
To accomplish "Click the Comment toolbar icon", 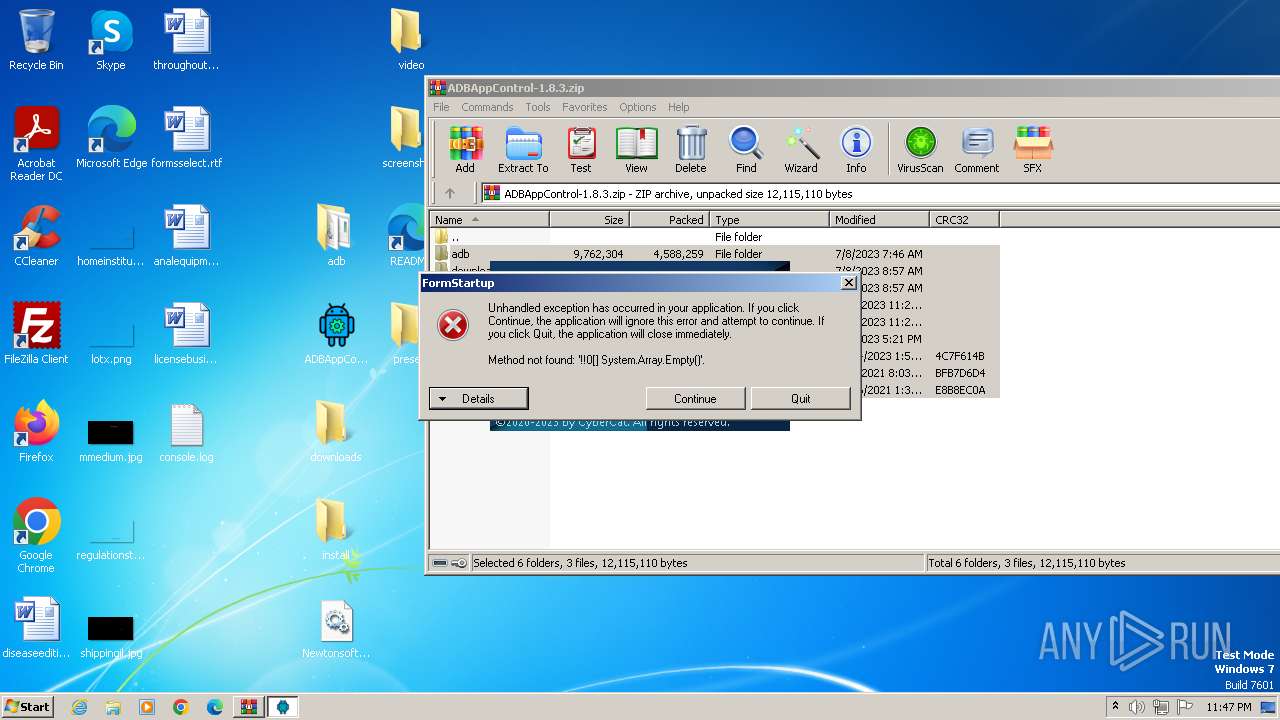I will click(977, 150).
